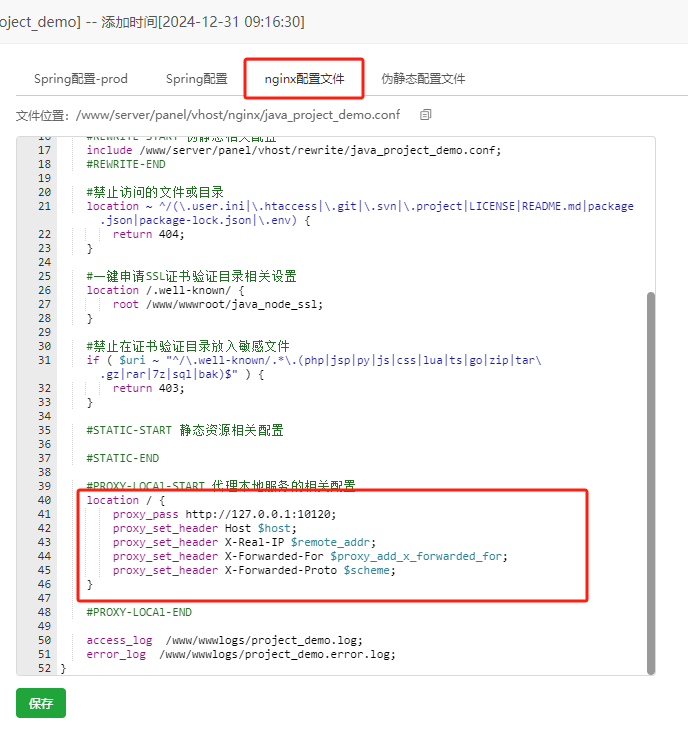This screenshot has width=688, height=736.
Task: Click the green 保存 button
Action: coord(41,703)
